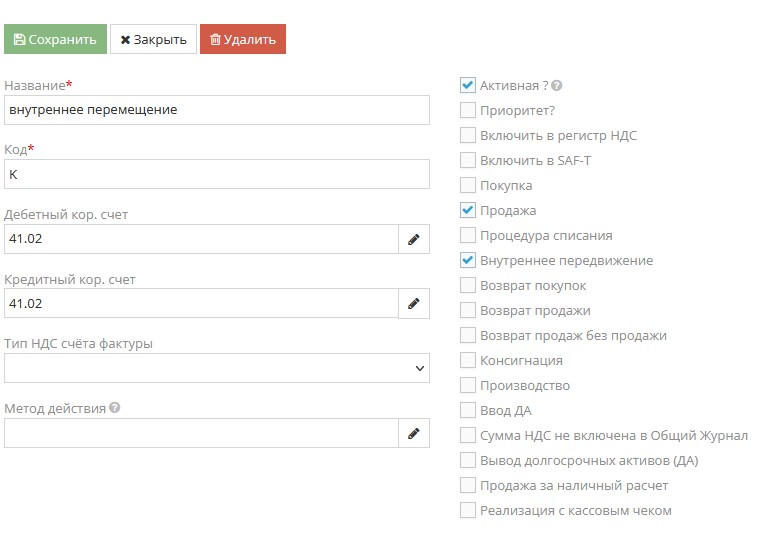Click the pencil icon beside Метод действия
The height and width of the screenshot is (541, 764).
point(413,433)
